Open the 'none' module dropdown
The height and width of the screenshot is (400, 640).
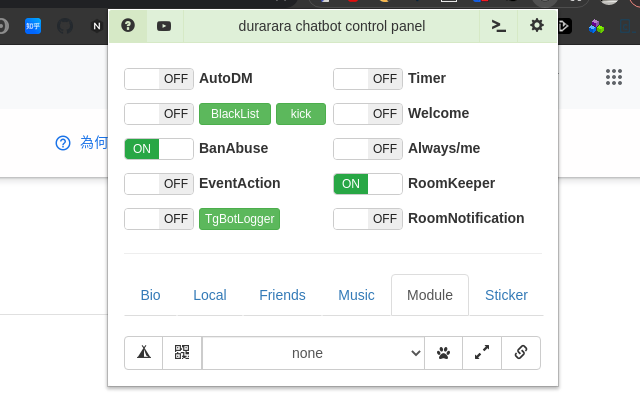point(313,353)
